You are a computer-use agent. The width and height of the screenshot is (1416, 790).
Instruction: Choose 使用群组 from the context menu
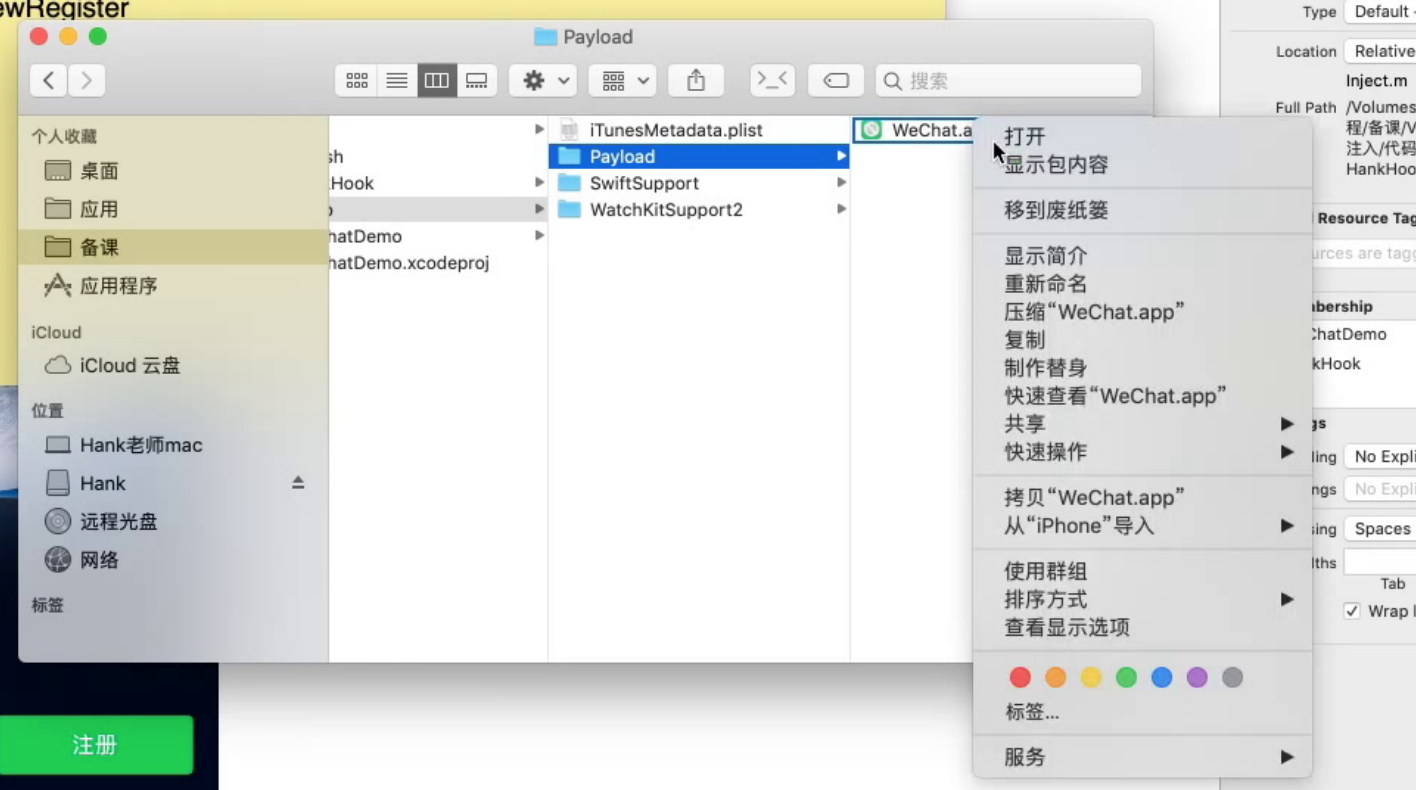click(1142, 572)
